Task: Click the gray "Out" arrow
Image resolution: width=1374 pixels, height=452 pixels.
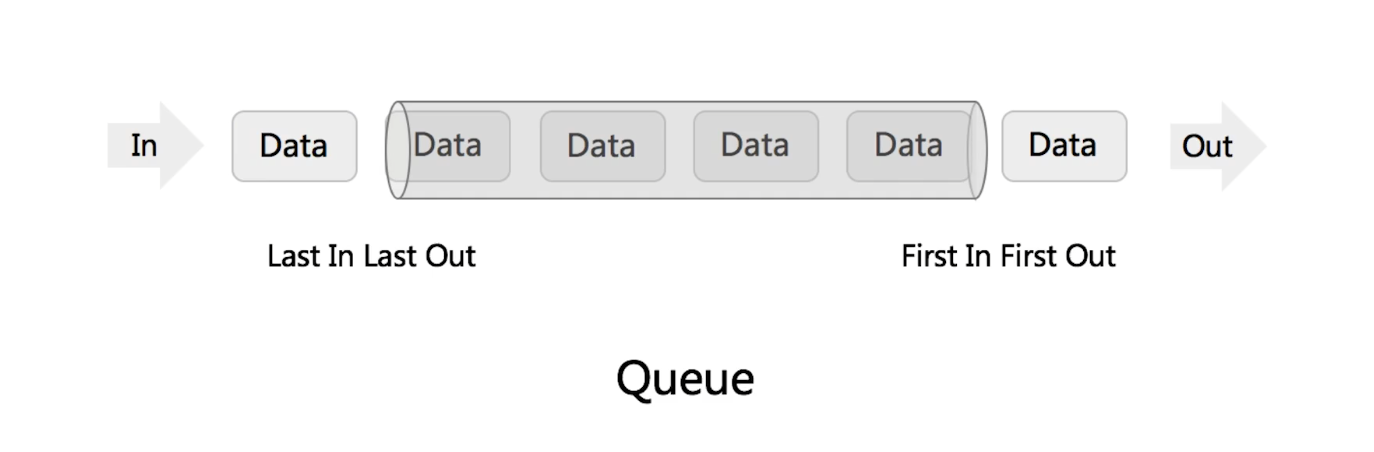Action: coord(1212,146)
